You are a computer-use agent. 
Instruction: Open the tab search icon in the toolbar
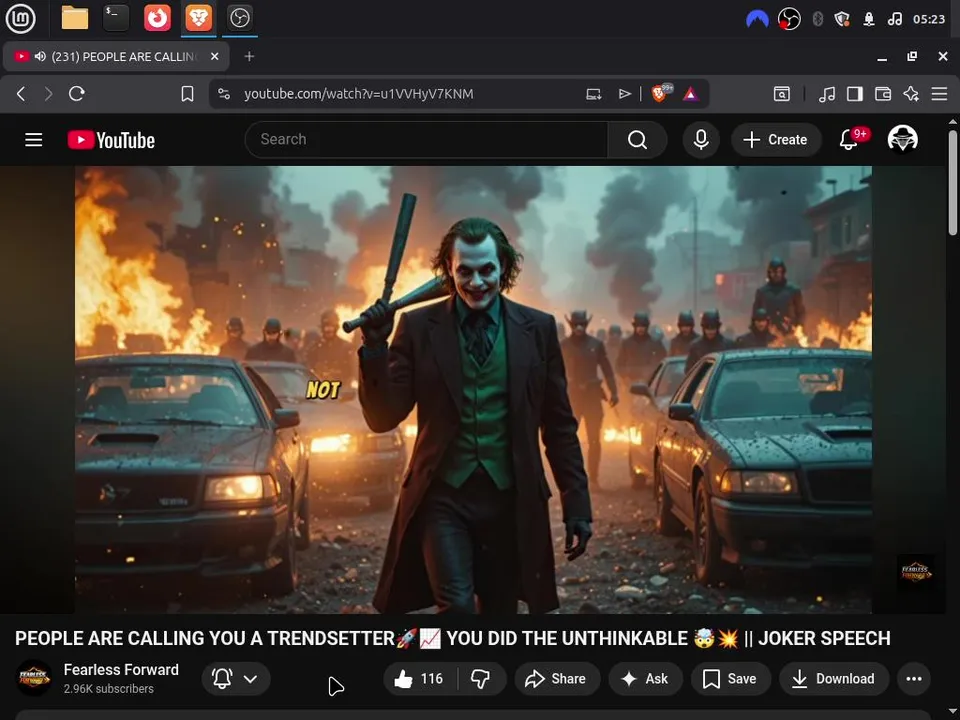(781, 94)
